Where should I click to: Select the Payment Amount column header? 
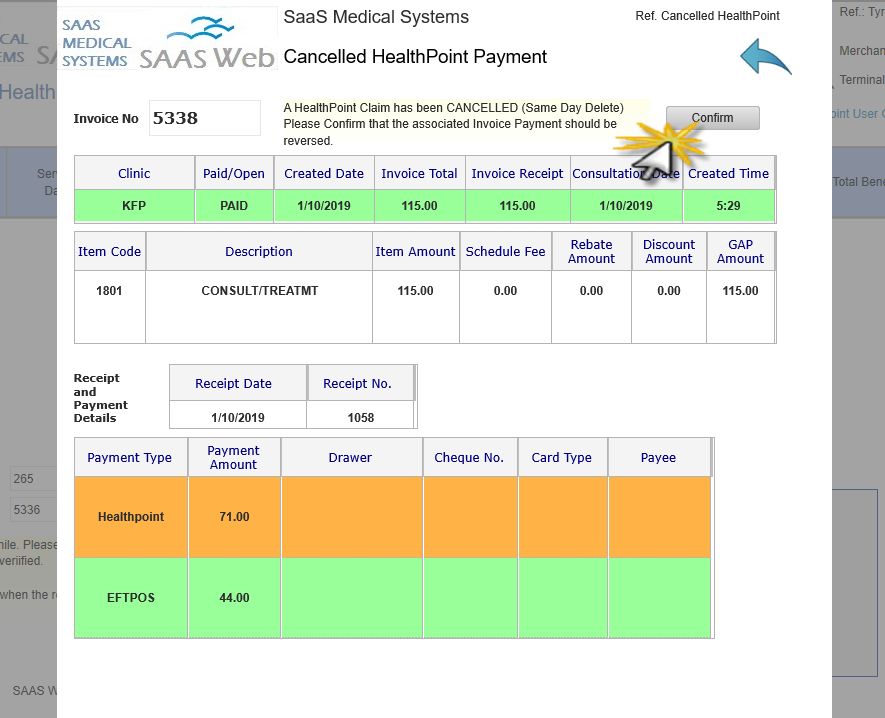coord(234,457)
